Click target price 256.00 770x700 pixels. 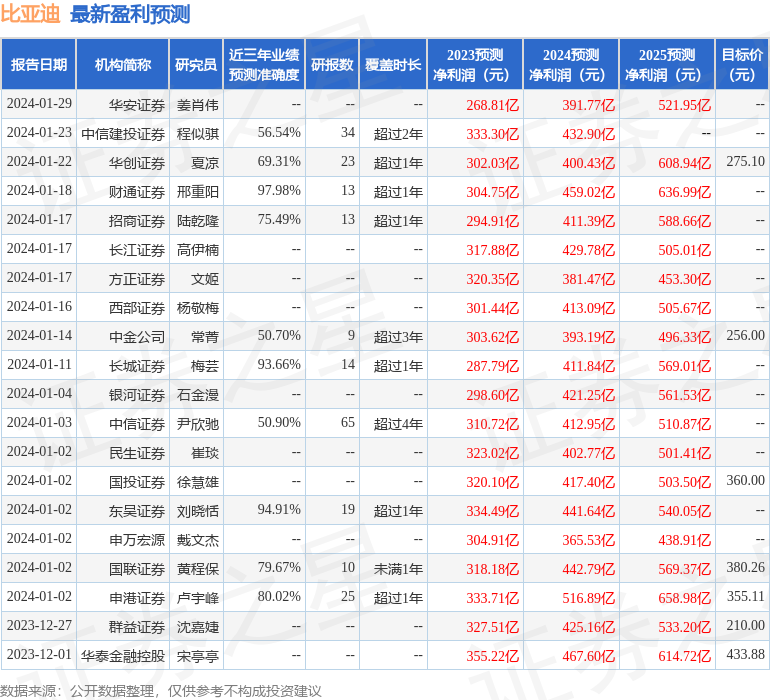745,335
